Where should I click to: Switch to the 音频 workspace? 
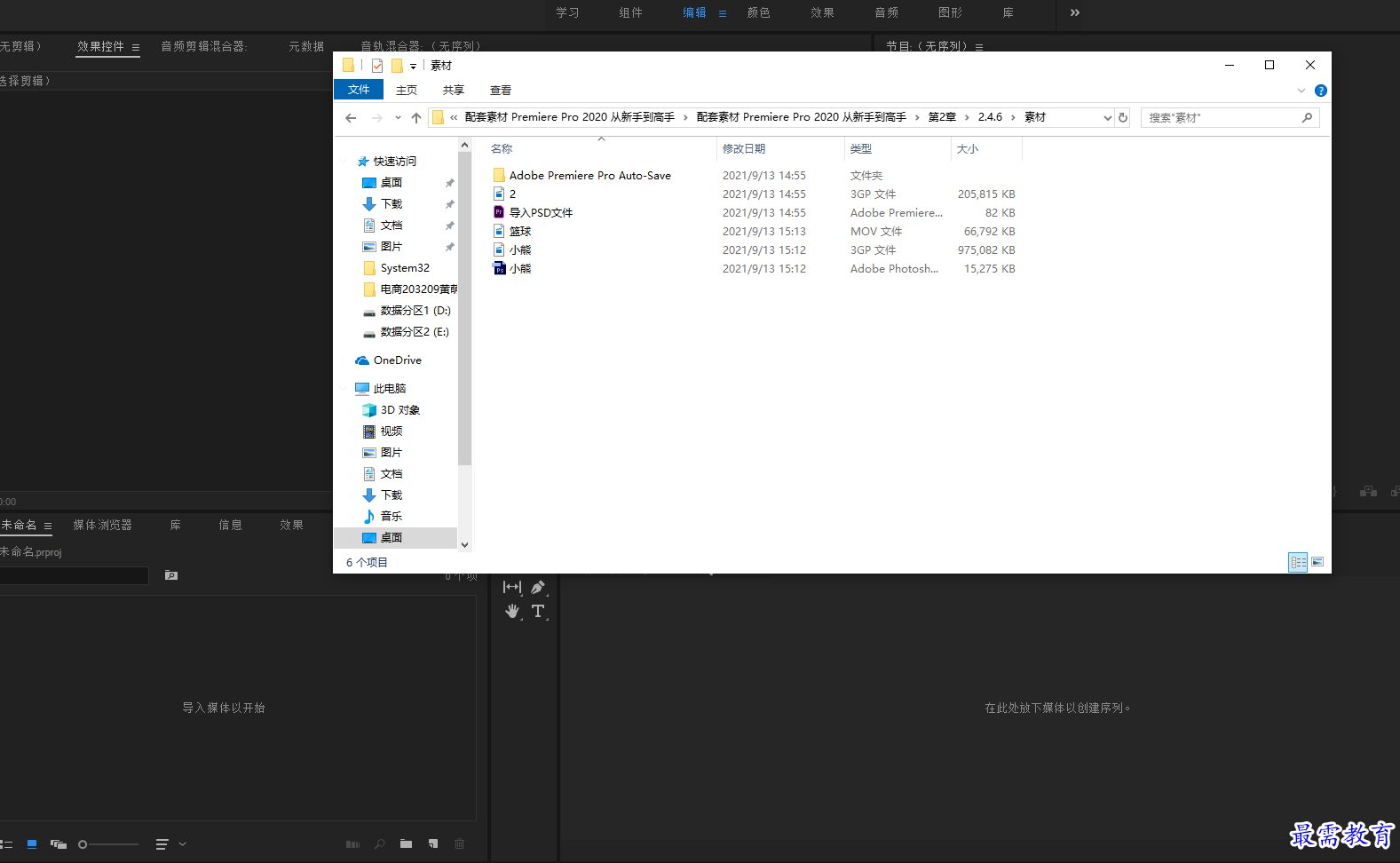[887, 12]
